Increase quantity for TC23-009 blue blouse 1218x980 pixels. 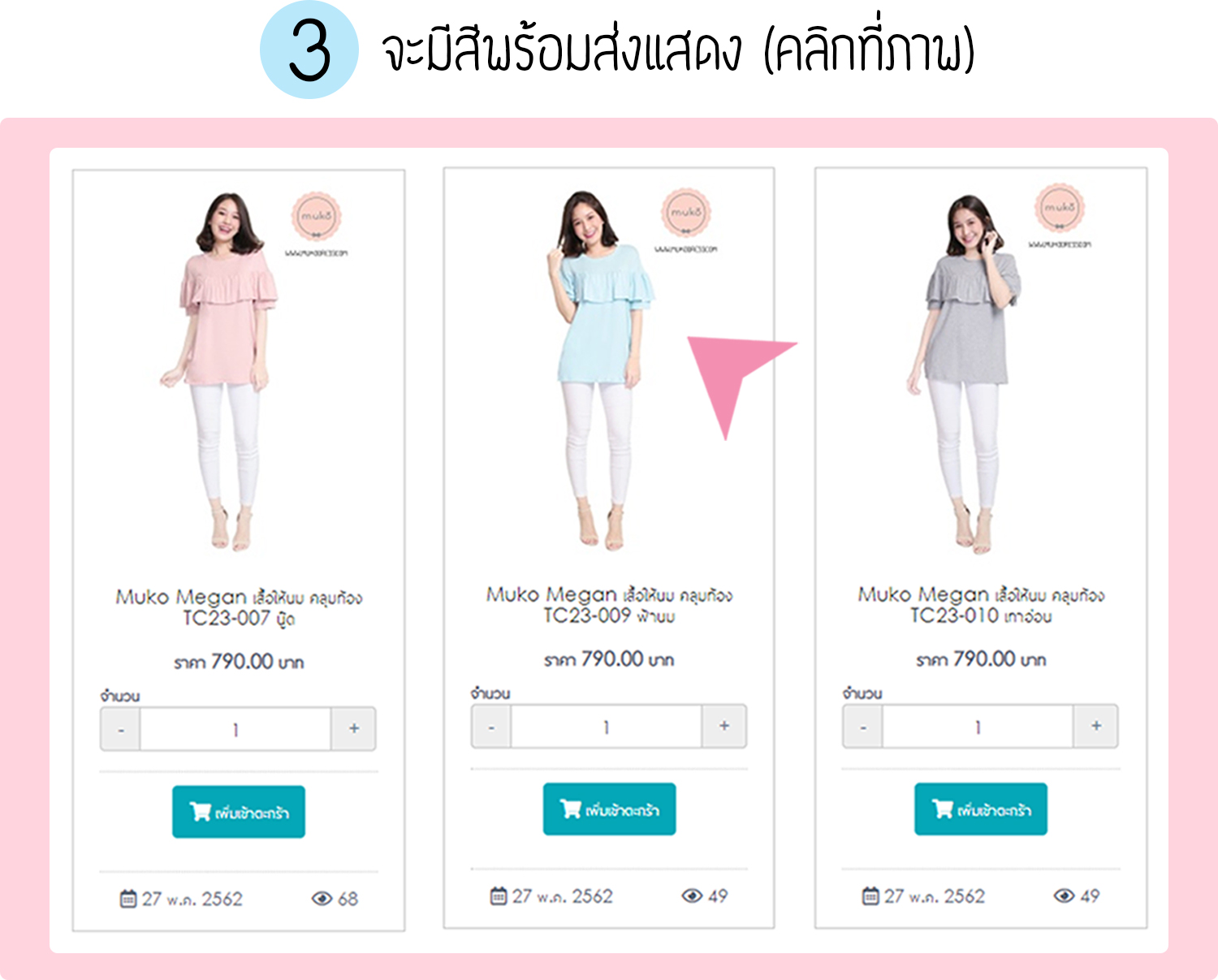pyautogui.click(x=724, y=726)
